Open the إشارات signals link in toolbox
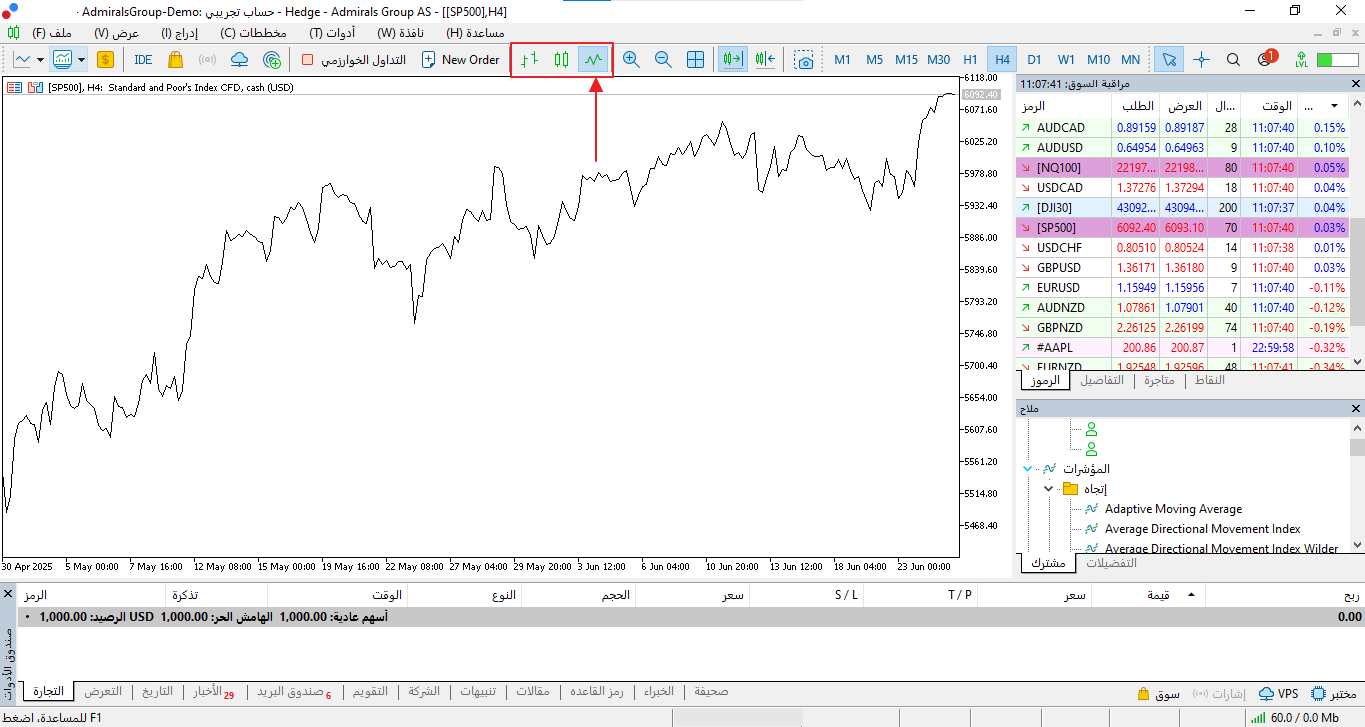The width and height of the screenshot is (1365, 727). (x=1218, y=693)
